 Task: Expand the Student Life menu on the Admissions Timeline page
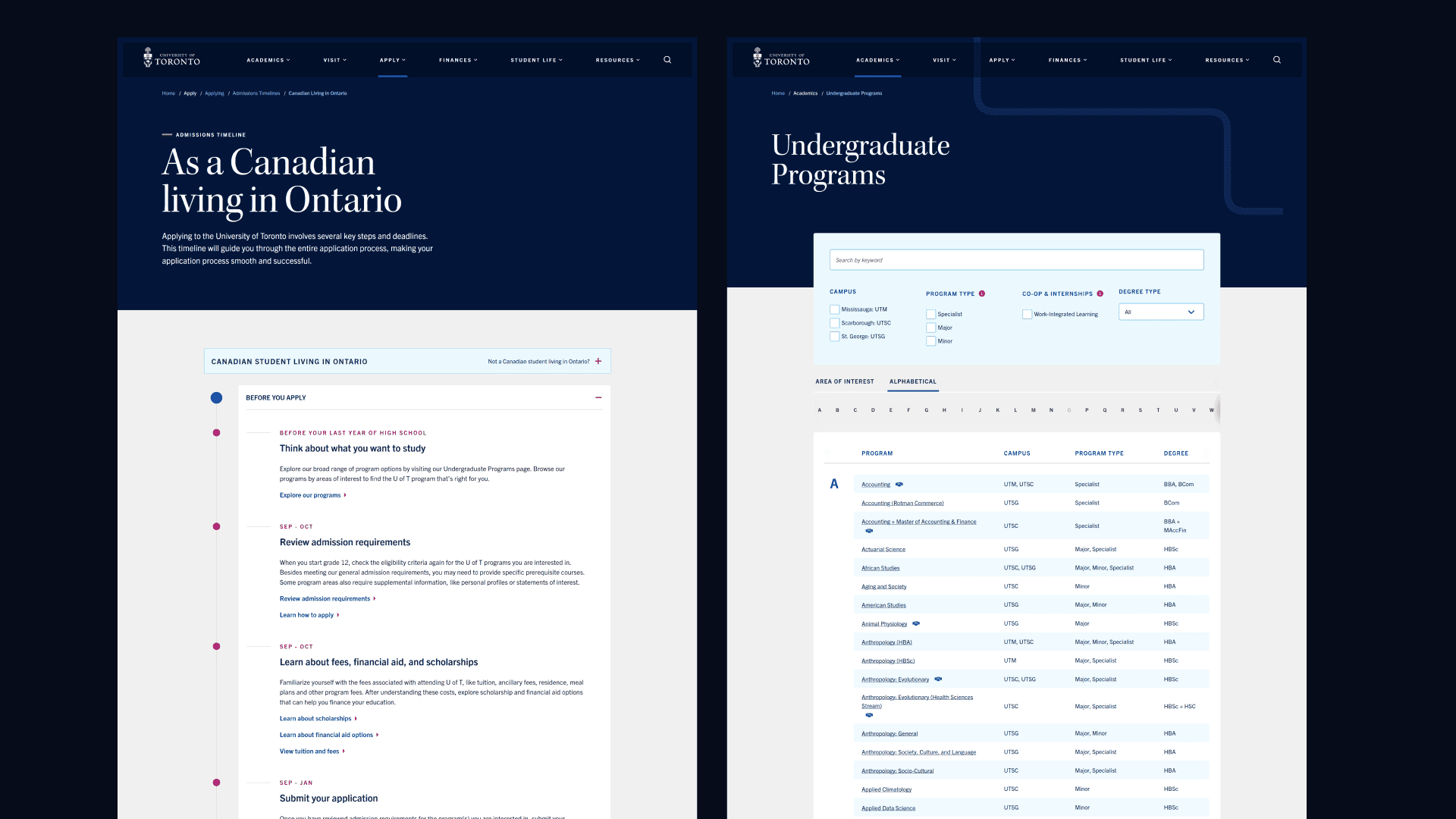click(x=537, y=60)
